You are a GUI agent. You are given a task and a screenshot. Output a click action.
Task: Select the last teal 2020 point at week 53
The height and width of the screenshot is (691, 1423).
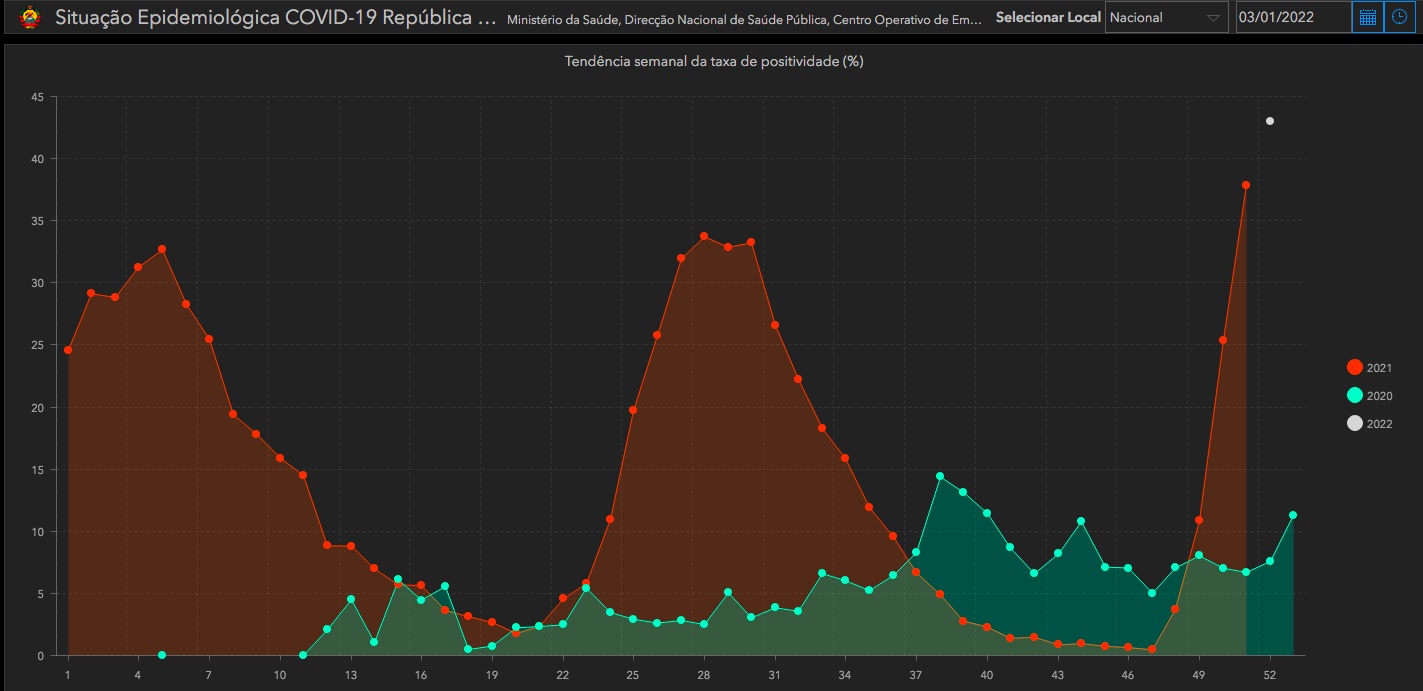1293,515
